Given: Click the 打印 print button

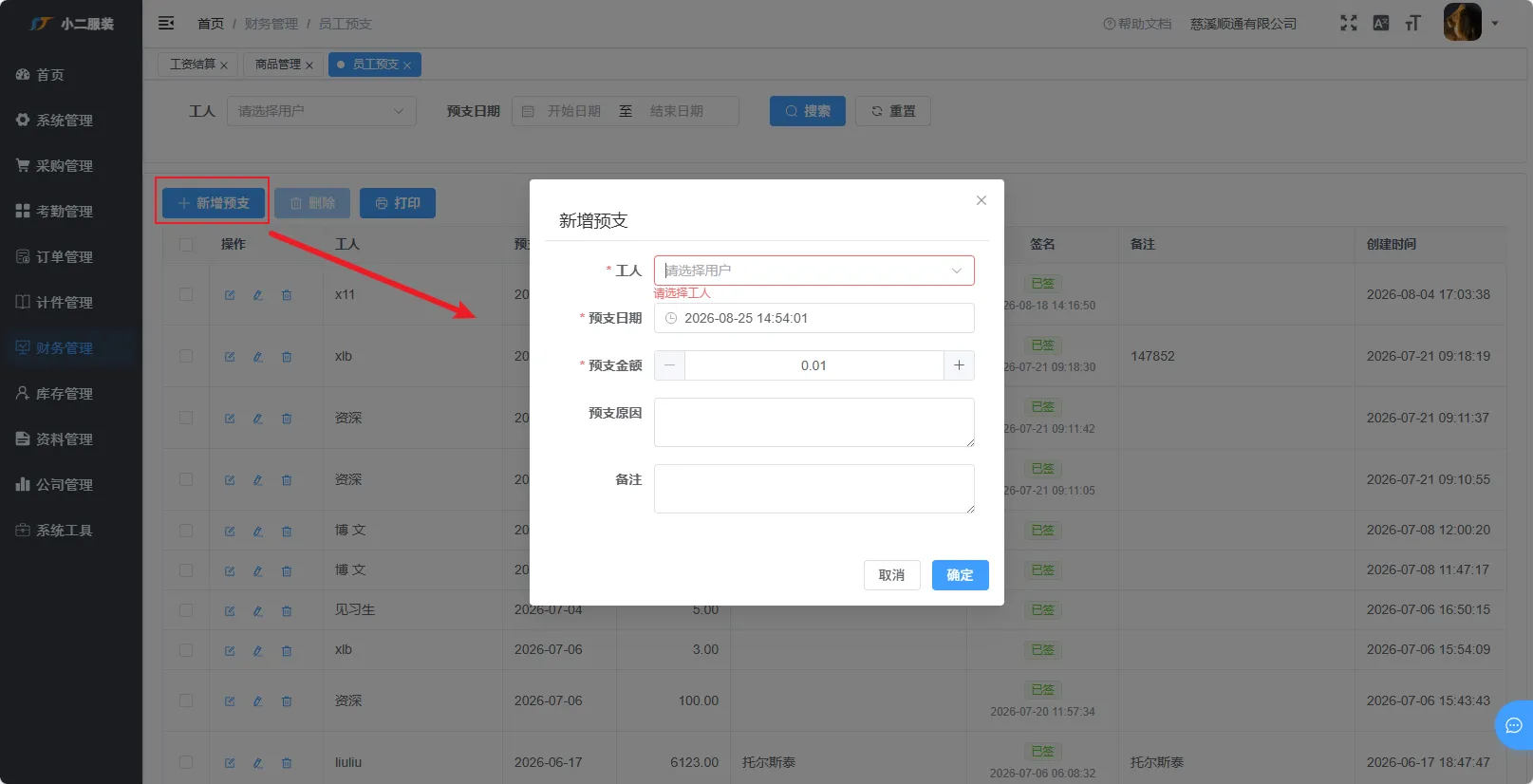Looking at the screenshot, I should pyautogui.click(x=398, y=203).
